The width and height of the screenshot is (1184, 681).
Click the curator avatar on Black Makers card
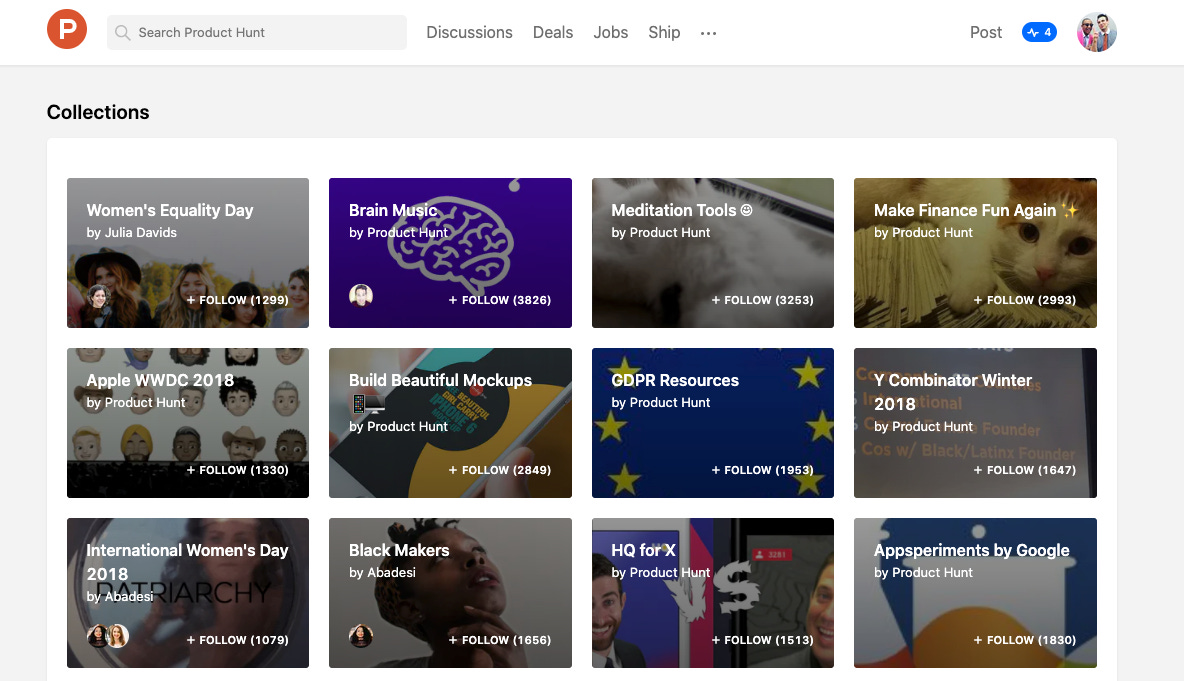coord(361,636)
